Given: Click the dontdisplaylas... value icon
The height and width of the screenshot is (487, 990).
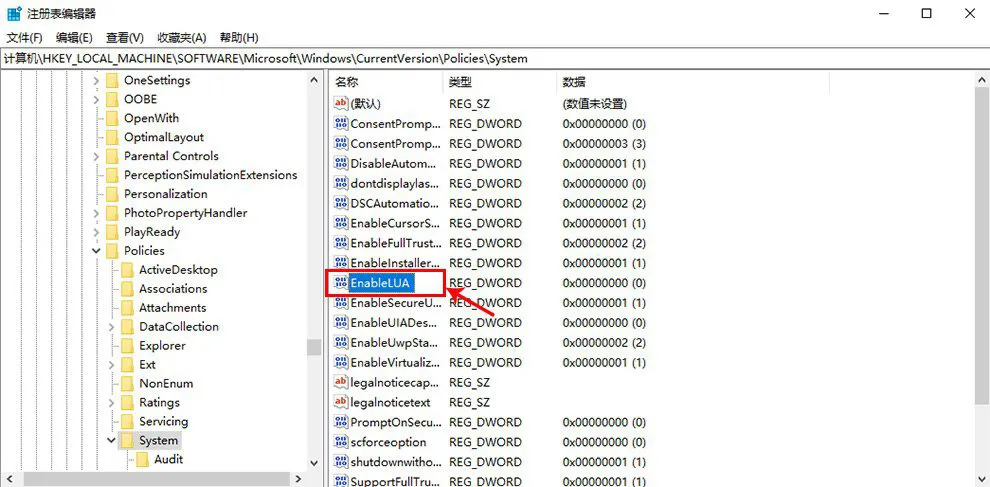Looking at the screenshot, I should coord(340,184).
